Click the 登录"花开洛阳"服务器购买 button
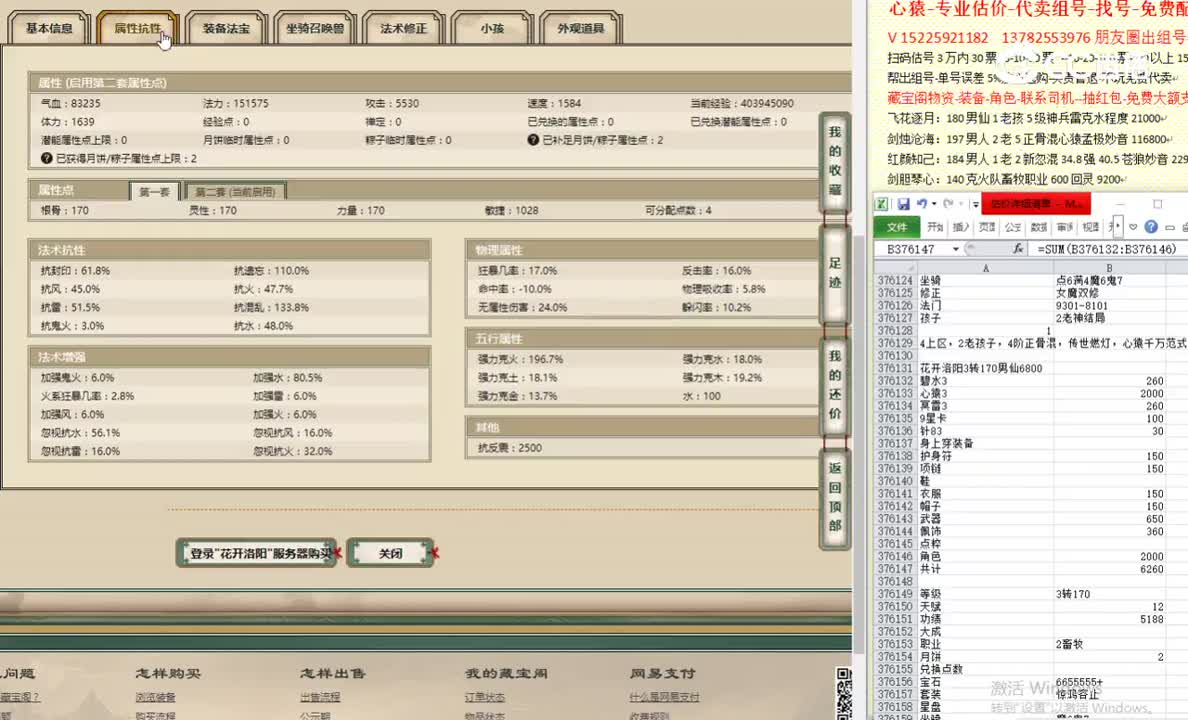This screenshot has width=1188, height=720. point(256,552)
